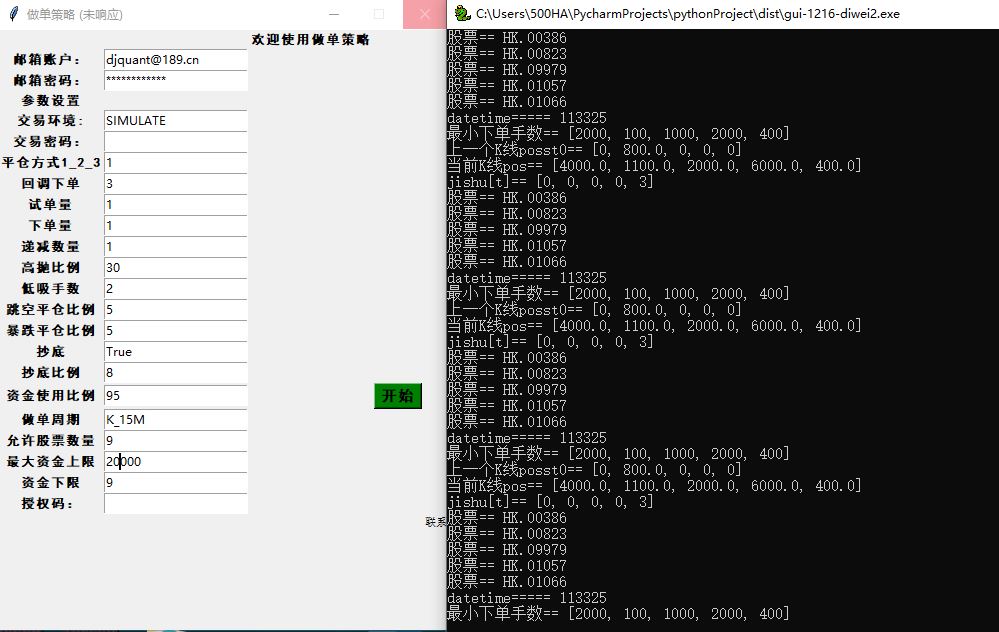Click the 最大资金上限 field
The height and width of the screenshot is (632, 999).
[175, 462]
